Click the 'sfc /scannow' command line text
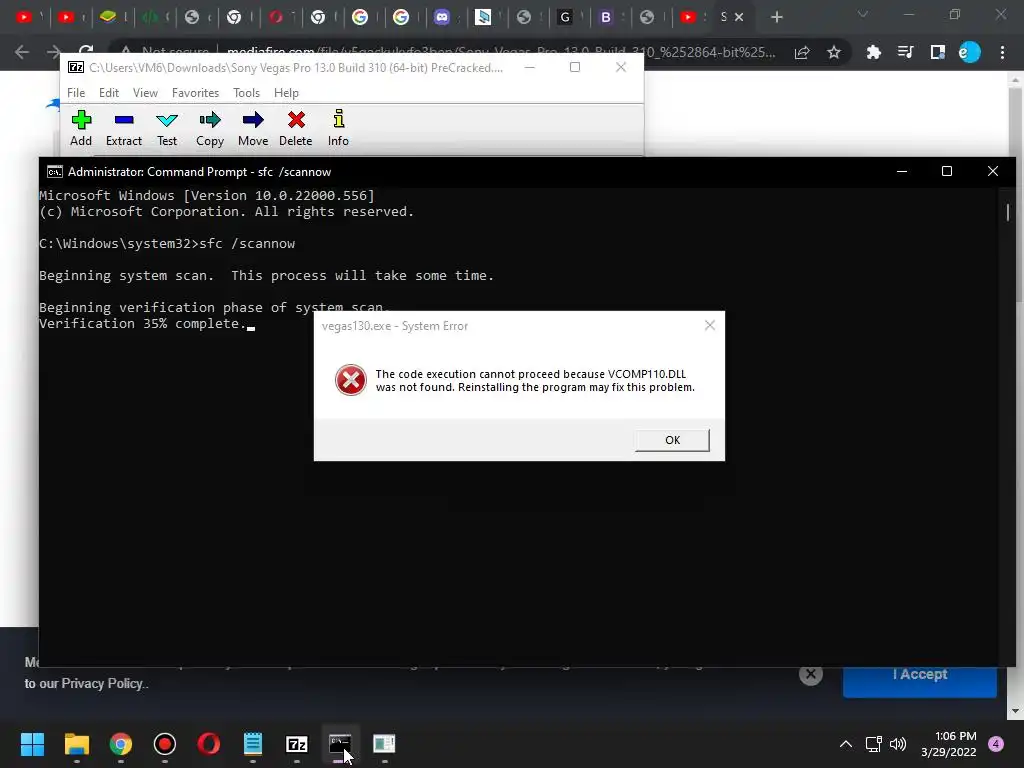This screenshot has height=768, width=1024. (247, 244)
